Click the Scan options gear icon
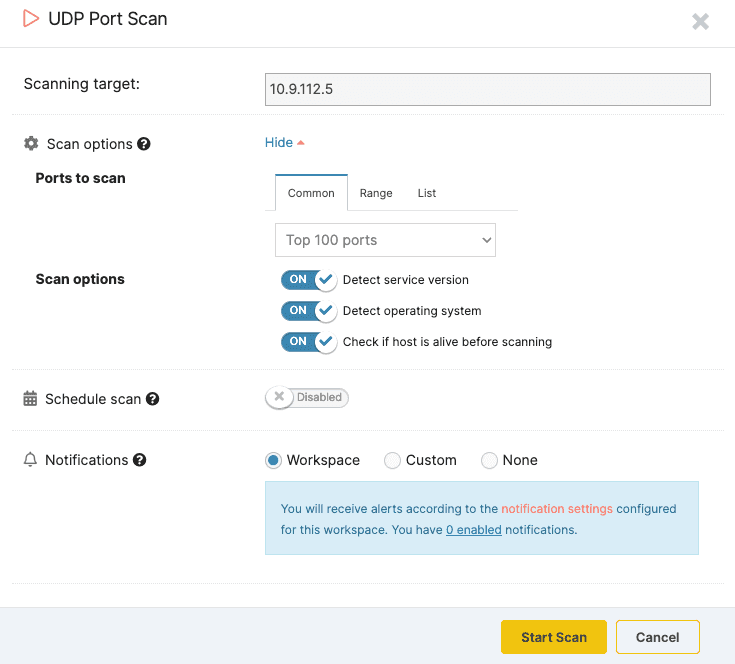This screenshot has width=735, height=664. (31, 144)
